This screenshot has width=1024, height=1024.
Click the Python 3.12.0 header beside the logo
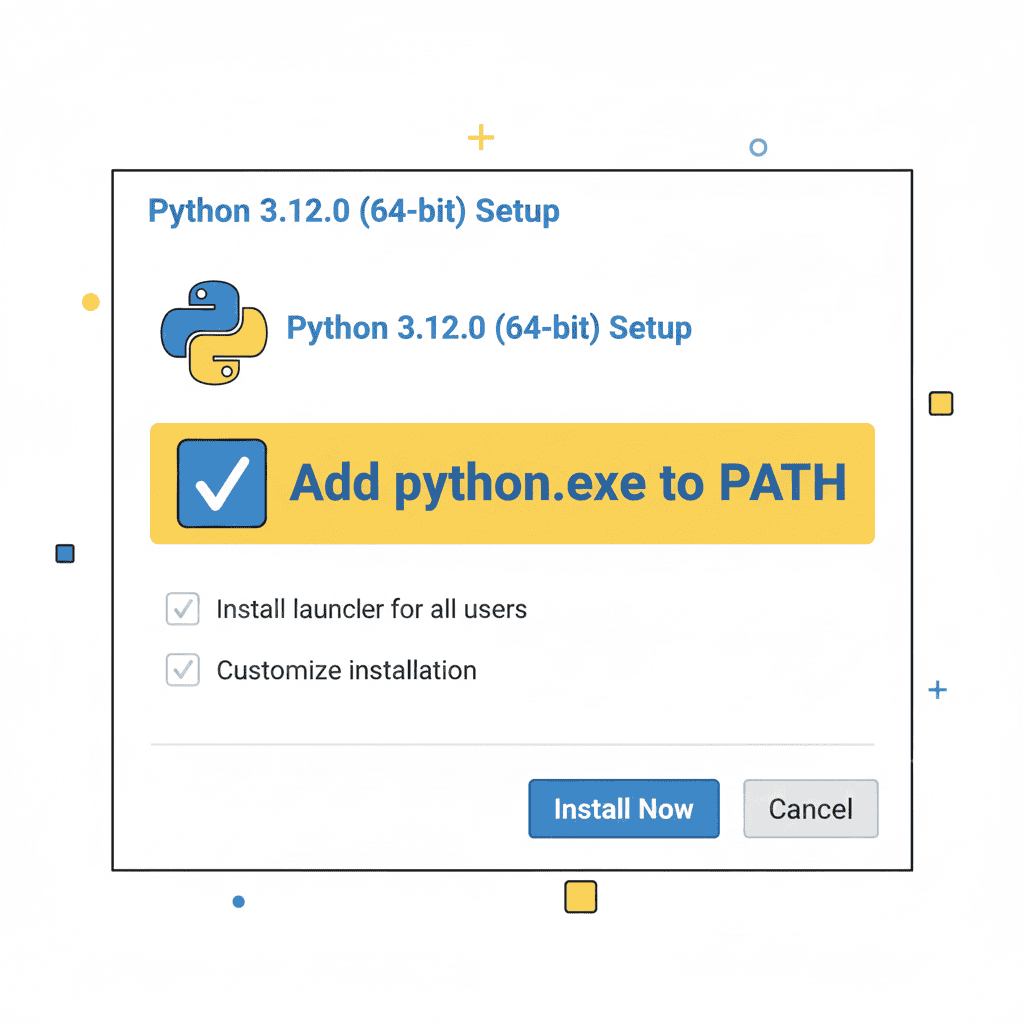click(489, 328)
